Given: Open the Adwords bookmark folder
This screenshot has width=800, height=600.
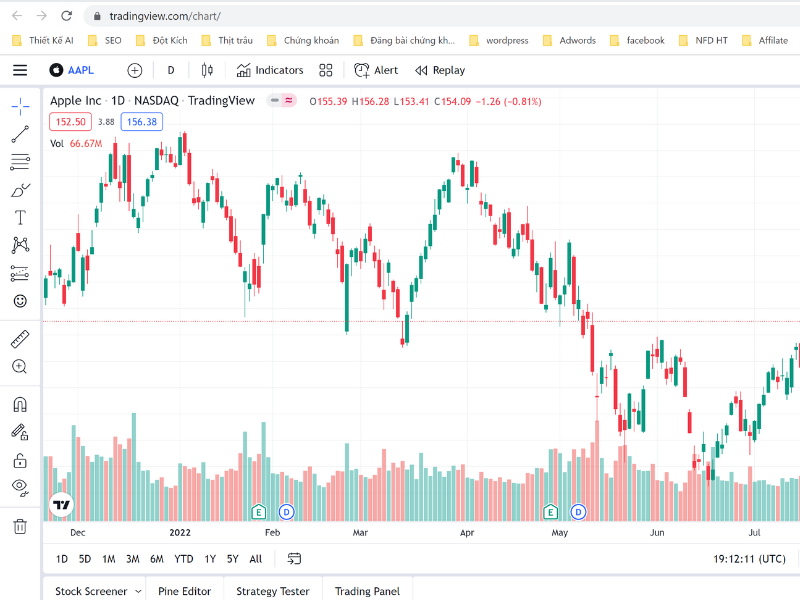Looking at the screenshot, I should [569, 40].
